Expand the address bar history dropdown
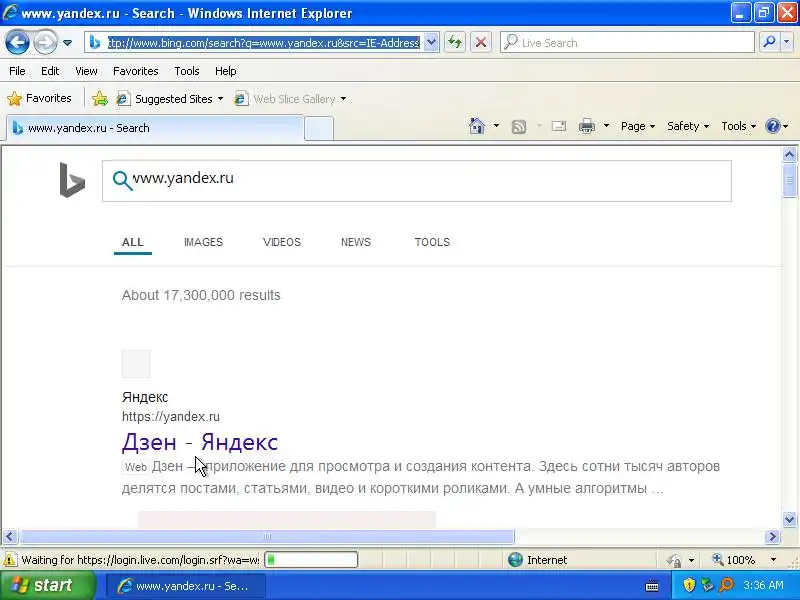The image size is (800, 600). point(431,43)
